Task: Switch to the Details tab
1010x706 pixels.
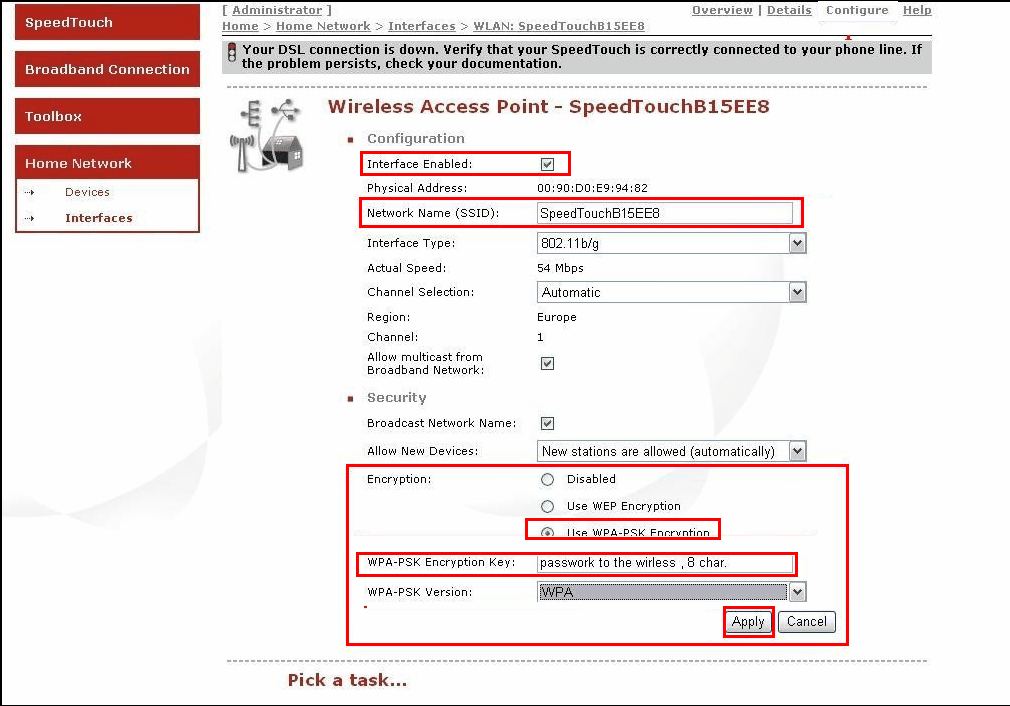Action: (789, 10)
